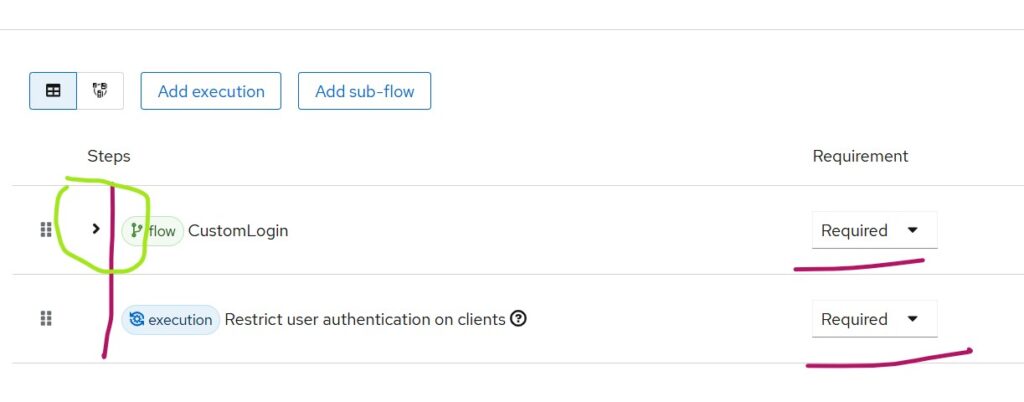Switch to flow diagram view
The height and width of the screenshot is (402, 1024).
(100, 91)
